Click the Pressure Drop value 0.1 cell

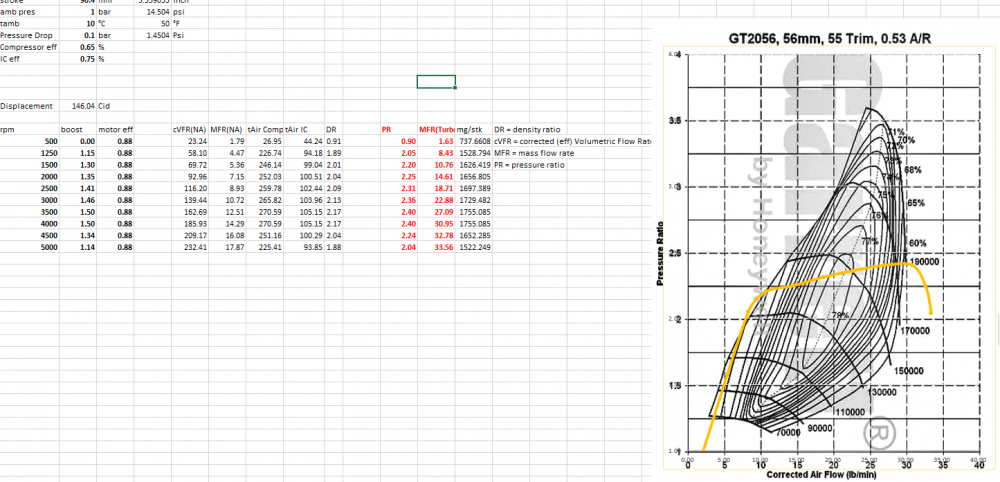[78, 36]
